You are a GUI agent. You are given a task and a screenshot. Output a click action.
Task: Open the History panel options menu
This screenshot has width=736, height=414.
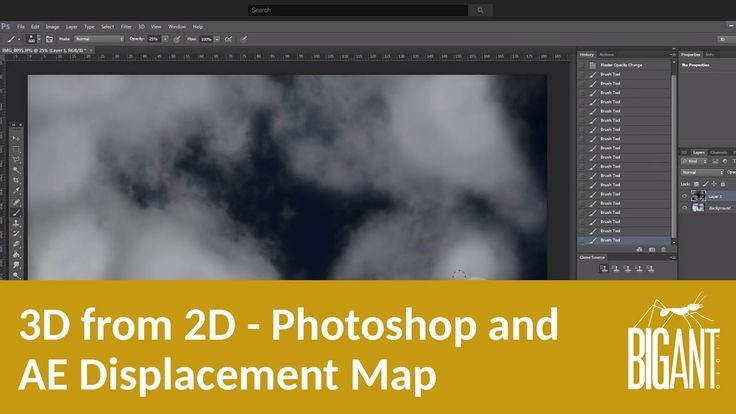[x=672, y=55]
